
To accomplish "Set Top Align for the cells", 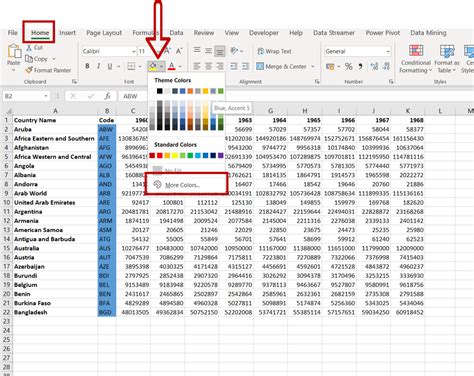I will [x=197, y=51].
